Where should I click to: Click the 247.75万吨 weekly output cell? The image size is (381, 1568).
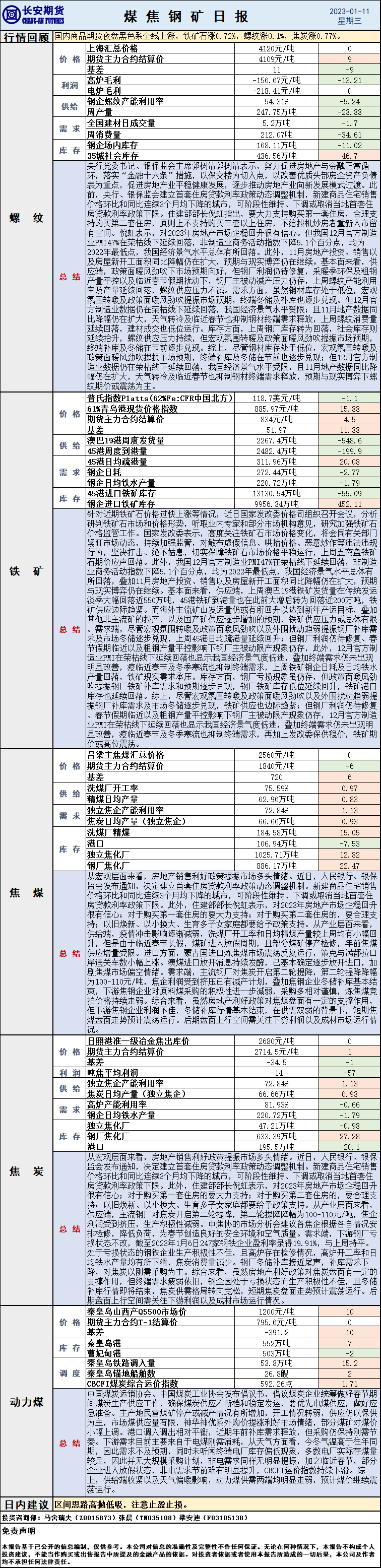(x=276, y=112)
